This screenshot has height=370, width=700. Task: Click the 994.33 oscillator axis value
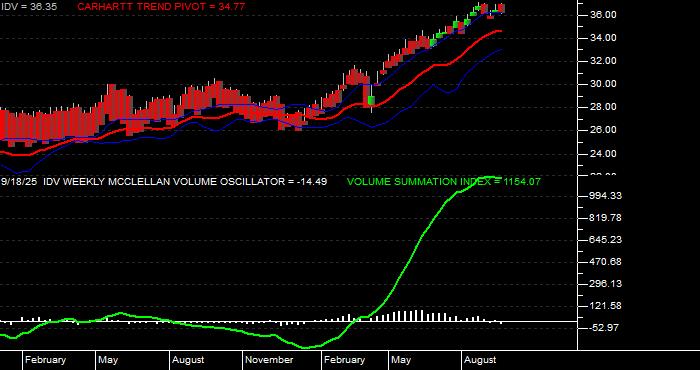tap(605, 196)
